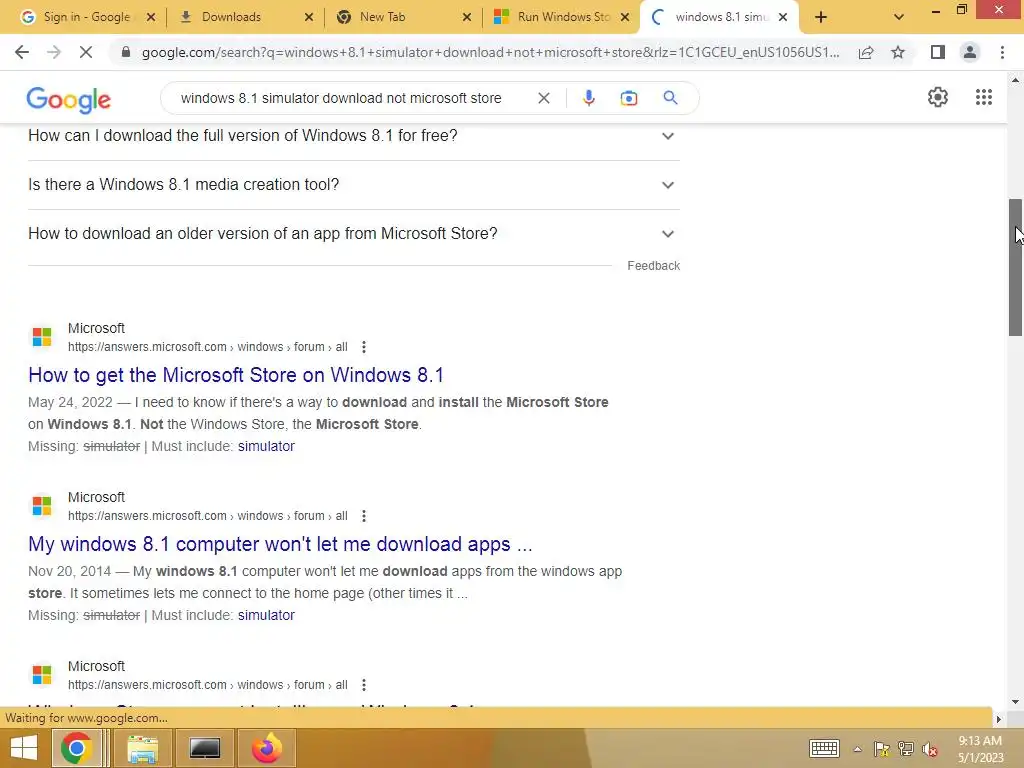Show hidden tray icons
This screenshot has width=1024, height=768.
click(x=857, y=749)
